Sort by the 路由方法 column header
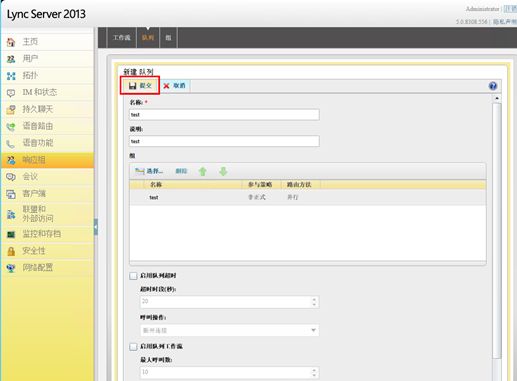Viewport: 517px width, 381px height. (x=301, y=184)
